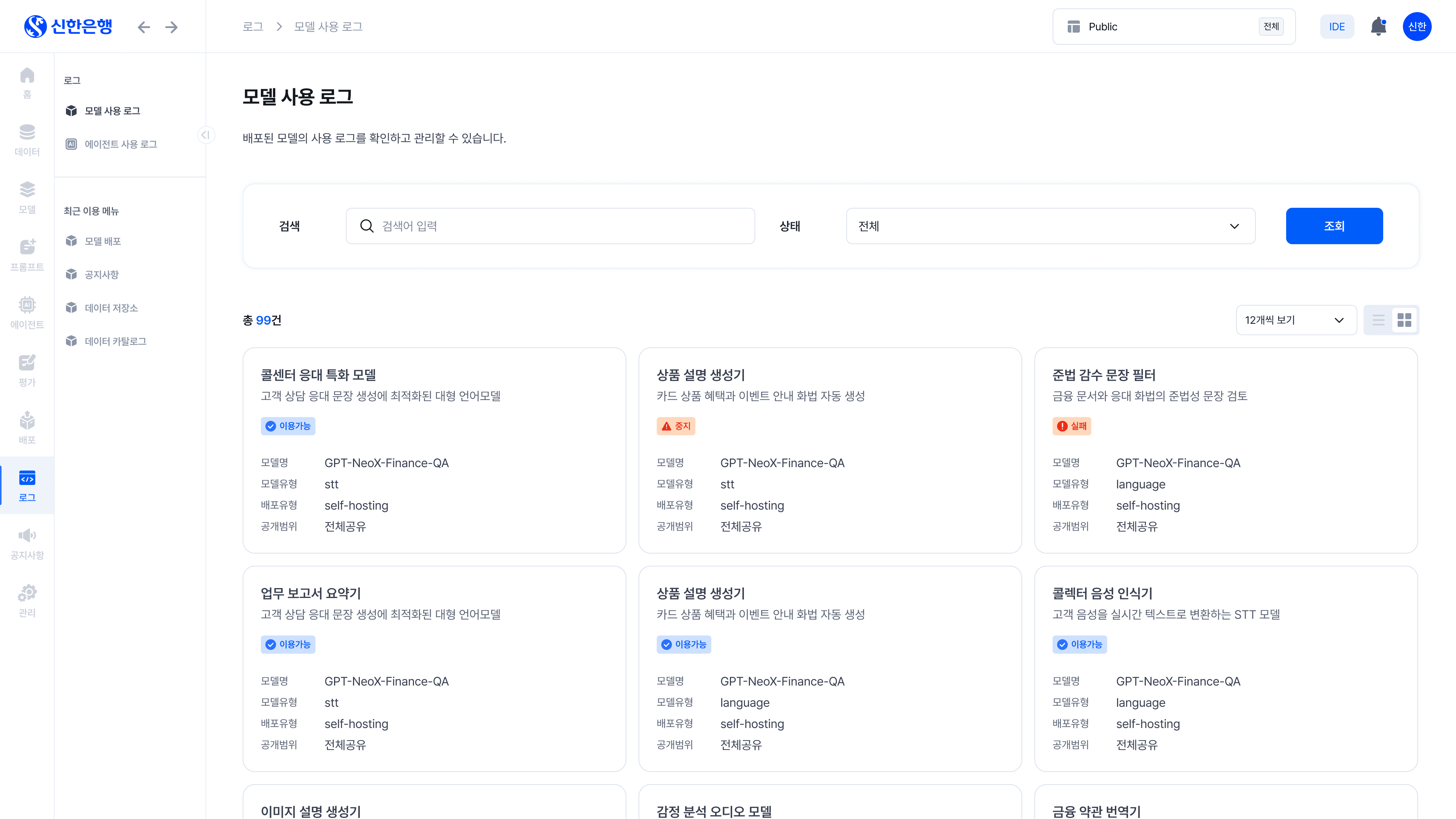Open the 에이전트 sidebar icon
Image resolution: width=1456 pixels, height=819 pixels.
[27, 312]
